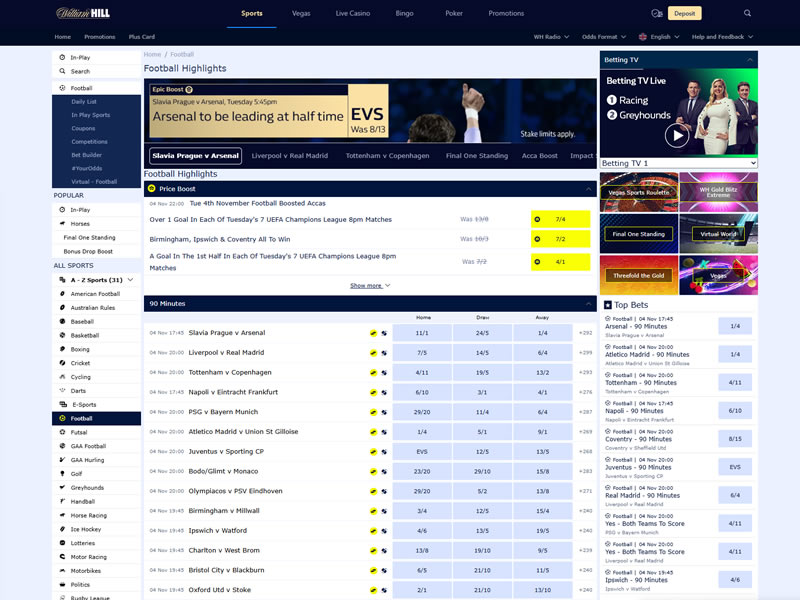Screen dimensions: 800x600
Task: Open the chat icon beside Deposit
Action: [656, 14]
